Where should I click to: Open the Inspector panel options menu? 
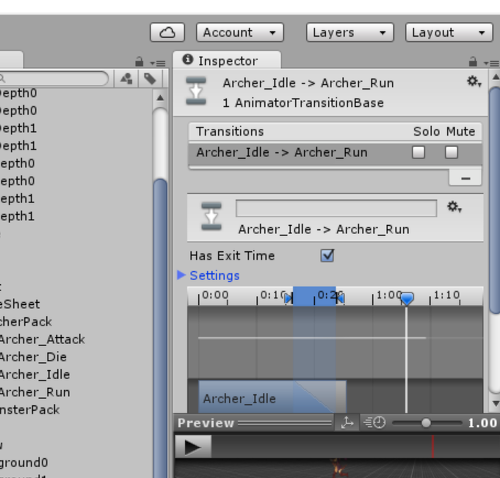491,63
